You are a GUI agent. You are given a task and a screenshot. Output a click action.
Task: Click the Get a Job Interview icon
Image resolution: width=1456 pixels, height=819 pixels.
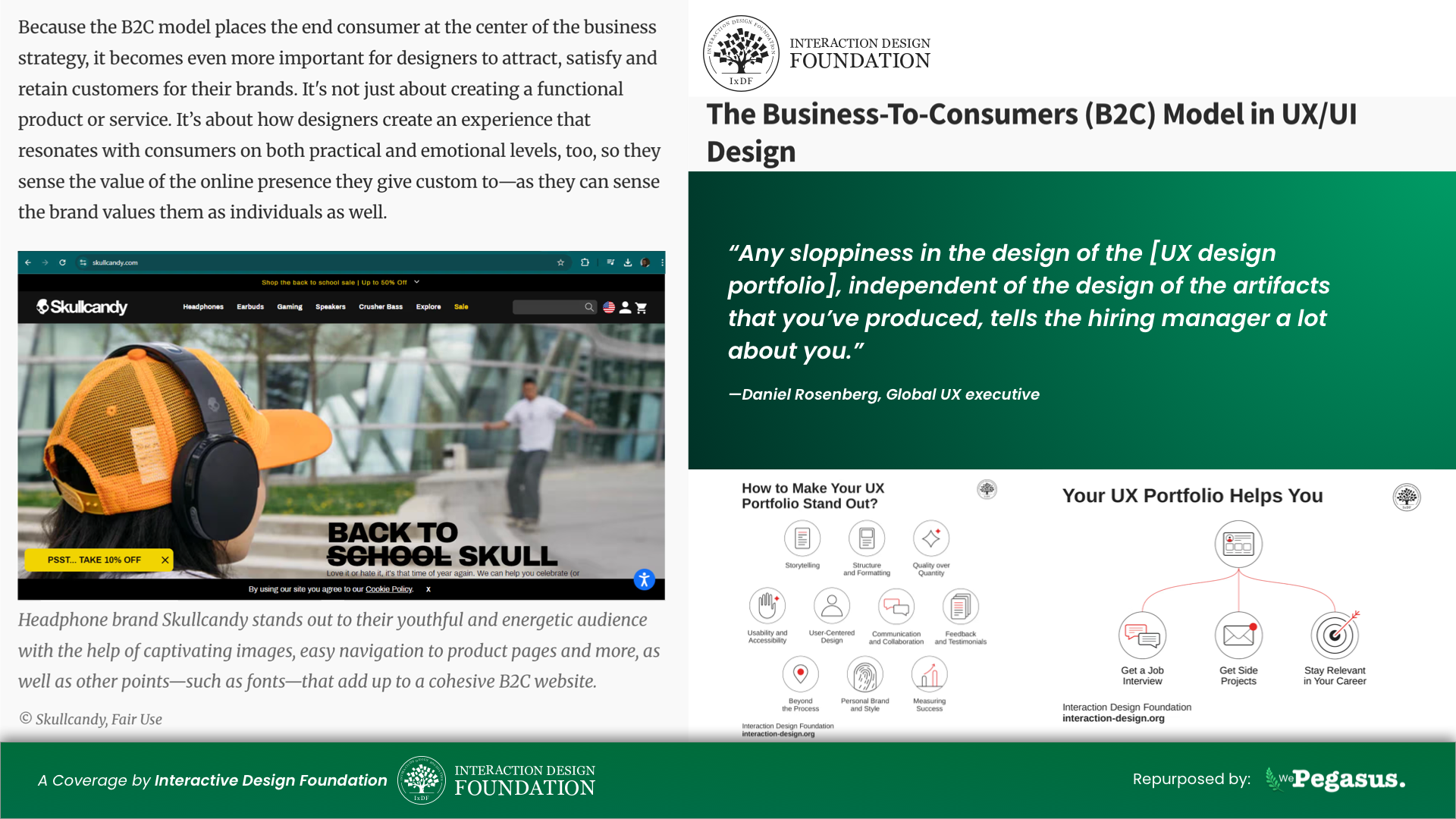point(1142,635)
